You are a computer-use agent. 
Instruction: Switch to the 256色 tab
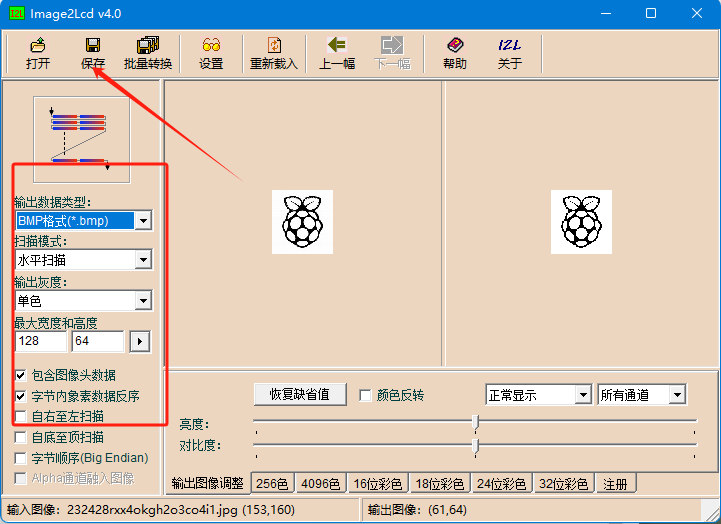click(x=270, y=484)
